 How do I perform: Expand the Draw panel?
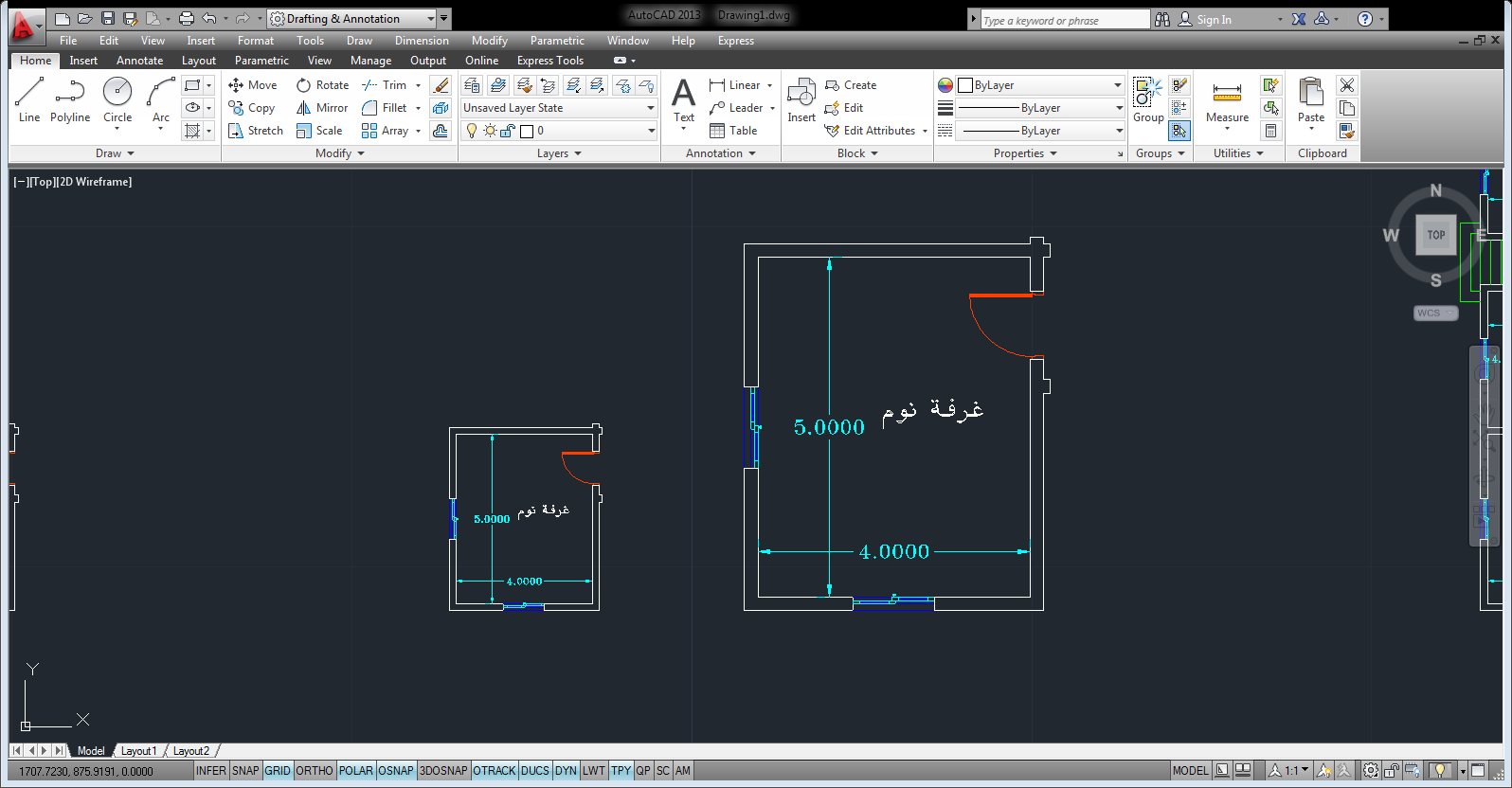[x=115, y=153]
